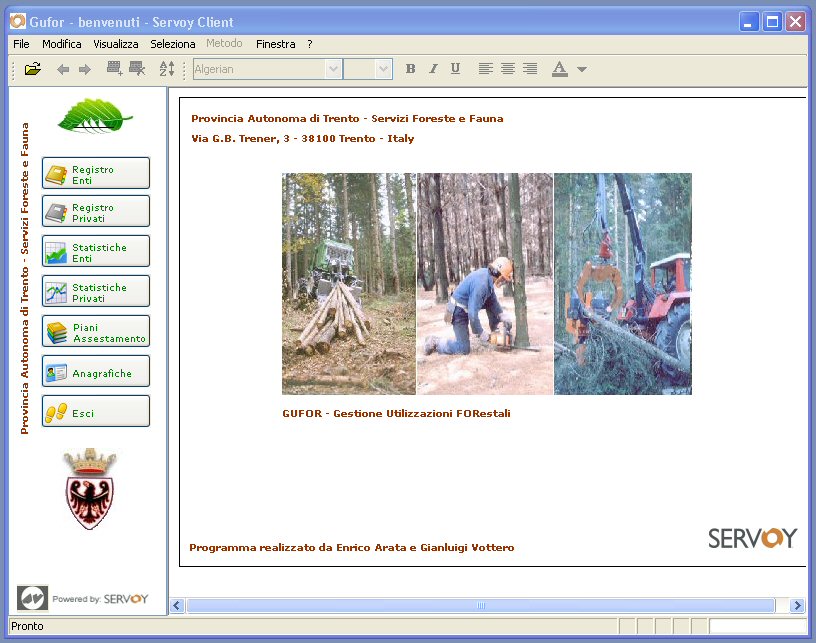Click the horizontal scrollbar thumb
Screen dimensions: 816x643
481,606
